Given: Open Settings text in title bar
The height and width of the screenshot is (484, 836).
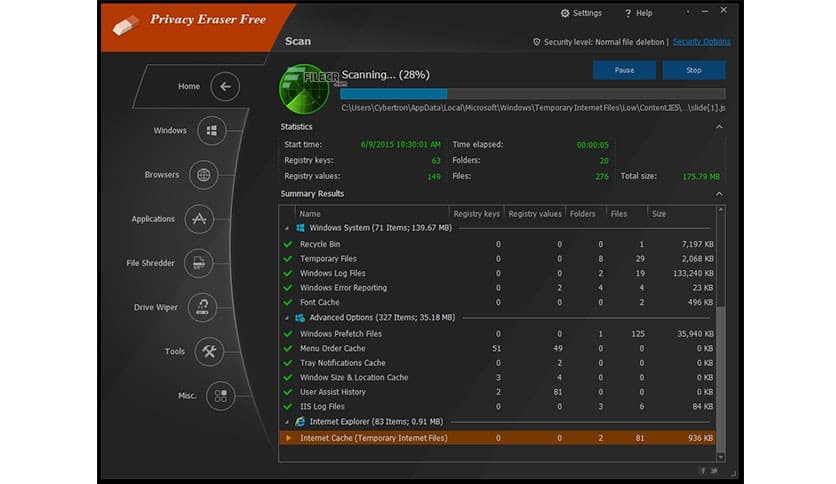Looking at the screenshot, I should pyautogui.click(x=587, y=13).
